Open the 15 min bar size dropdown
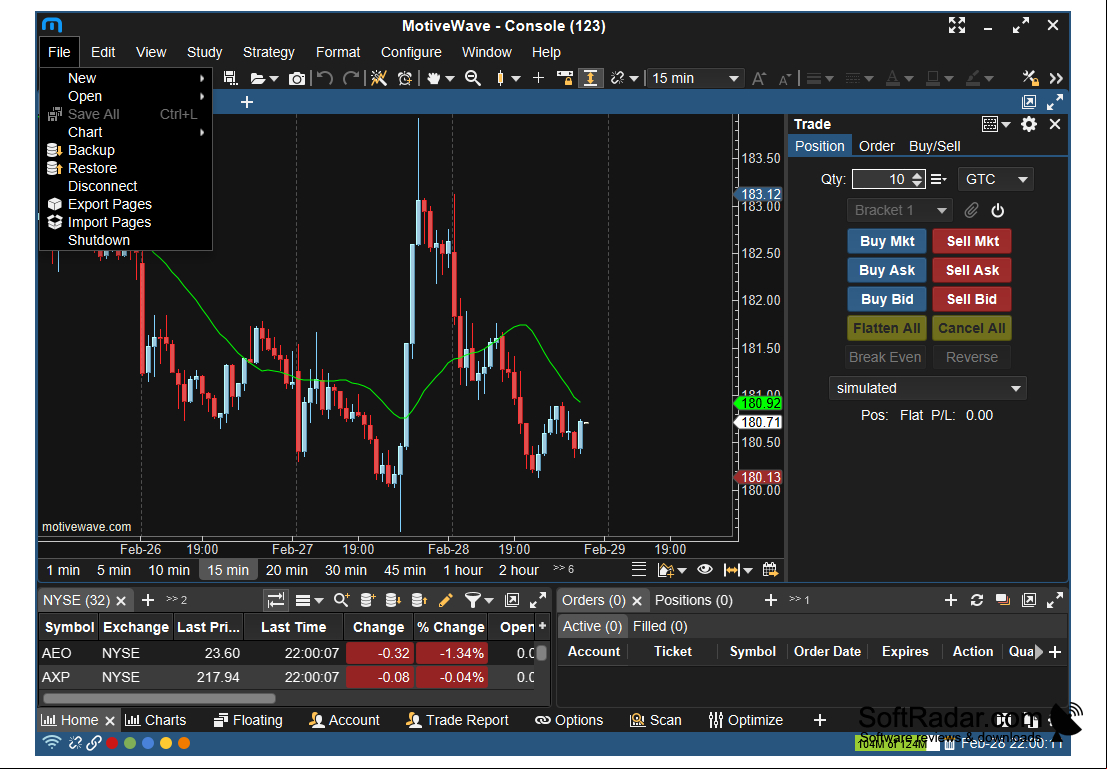Screen dimensions: 1107x769 [x=695, y=78]
